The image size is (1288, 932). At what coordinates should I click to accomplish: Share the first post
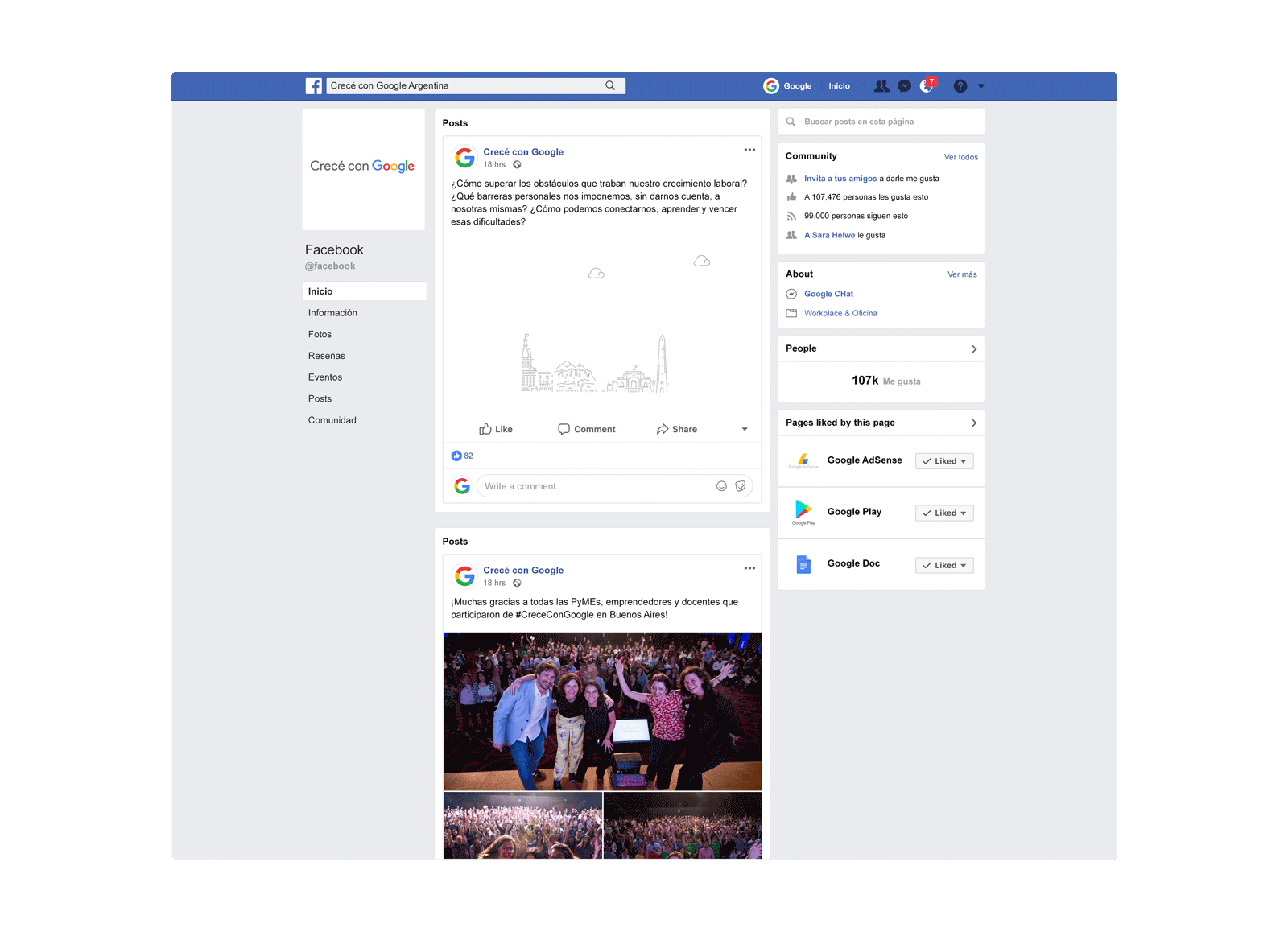pyautogui.click(x=677, y=429)
